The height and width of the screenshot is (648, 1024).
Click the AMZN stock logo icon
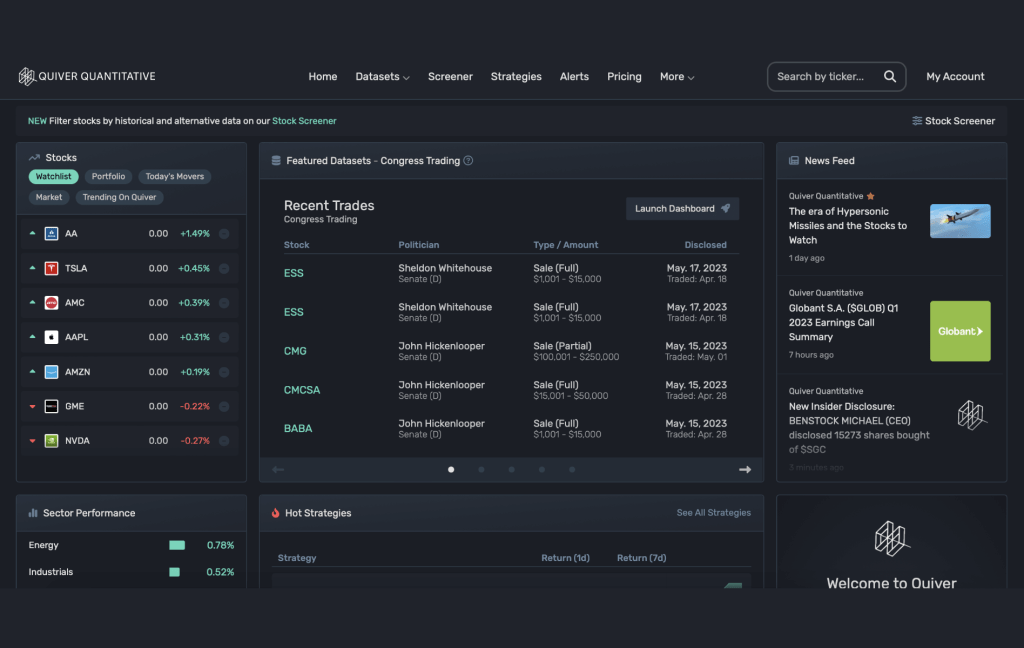[51, 372]
